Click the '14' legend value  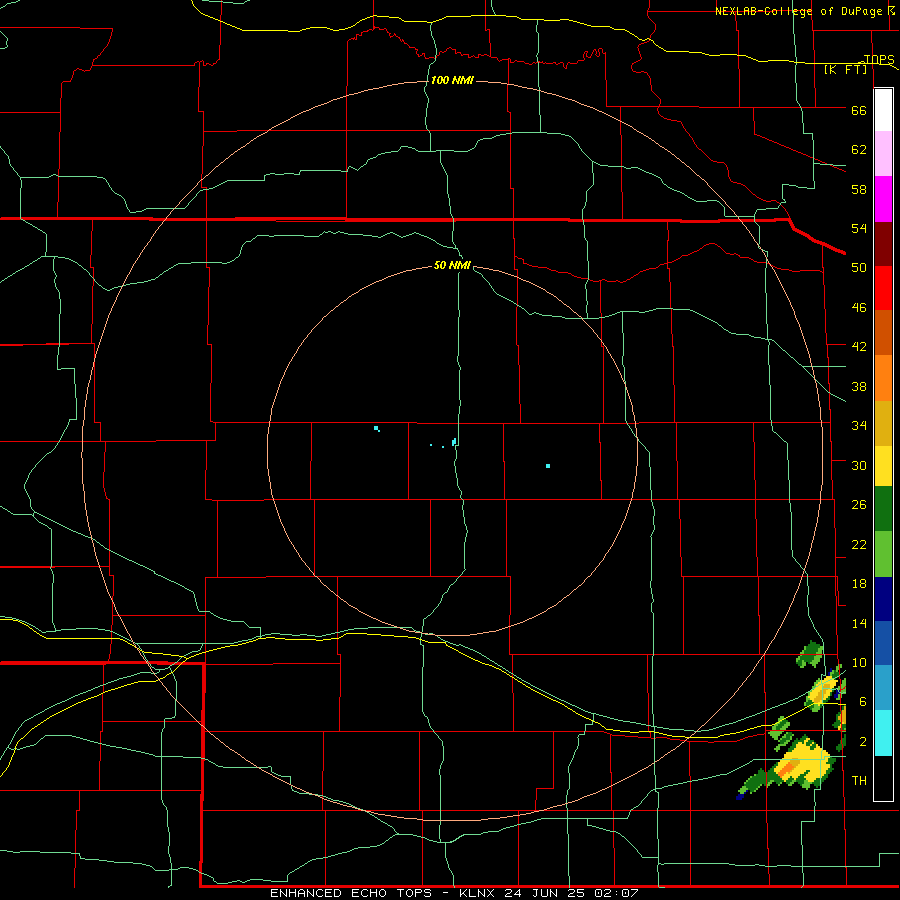(x=859, y=623)
